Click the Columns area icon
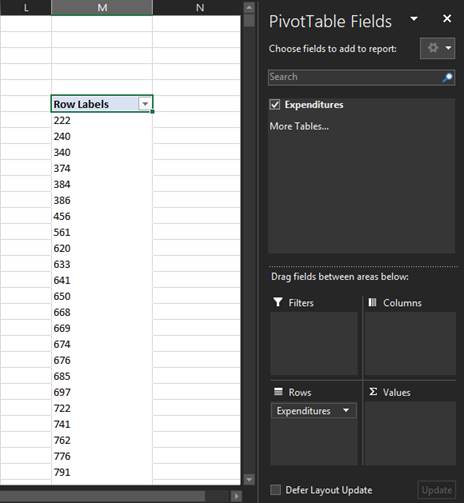 372,302
